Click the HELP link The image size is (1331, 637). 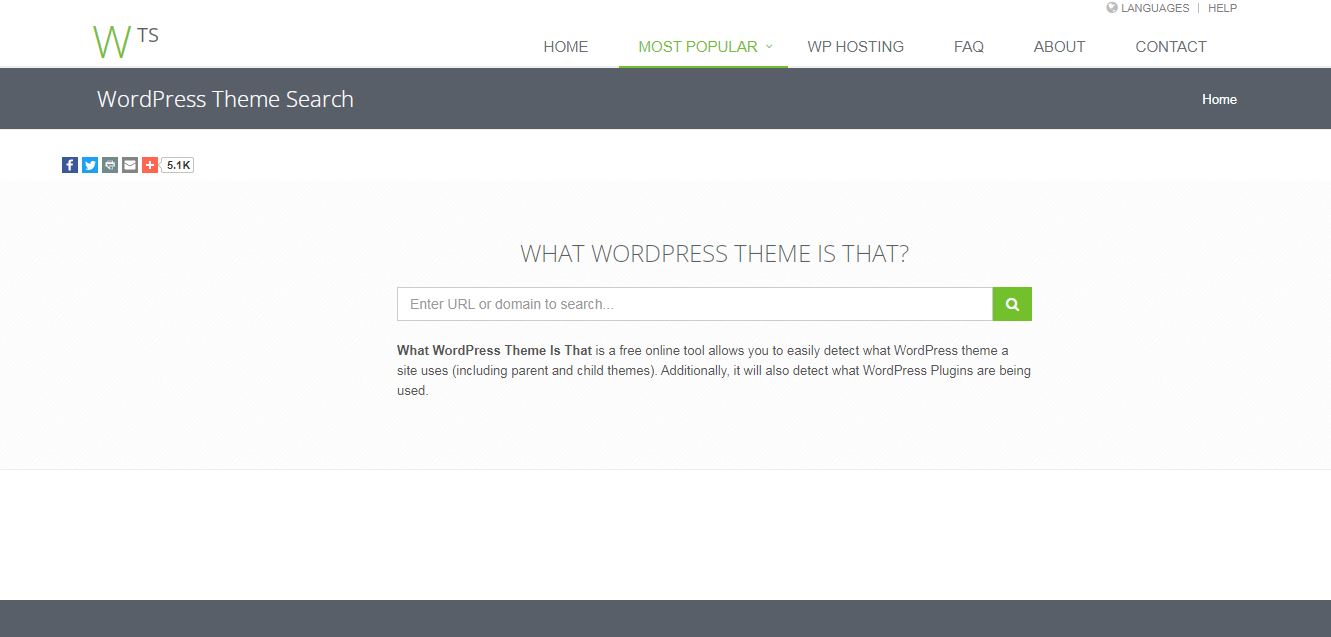point(1222,8)
